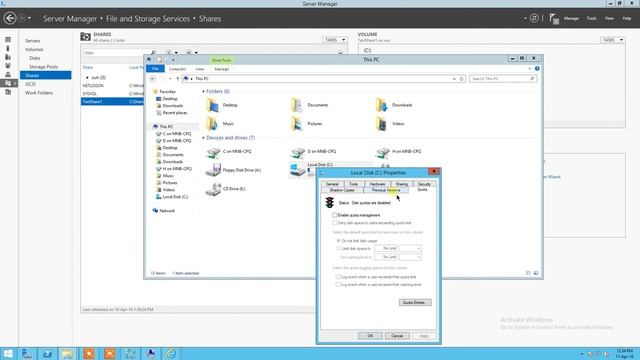The image size is (640, 360).
Task: Open Internet Explorer from the taskbar
Action: pos(171,353)
